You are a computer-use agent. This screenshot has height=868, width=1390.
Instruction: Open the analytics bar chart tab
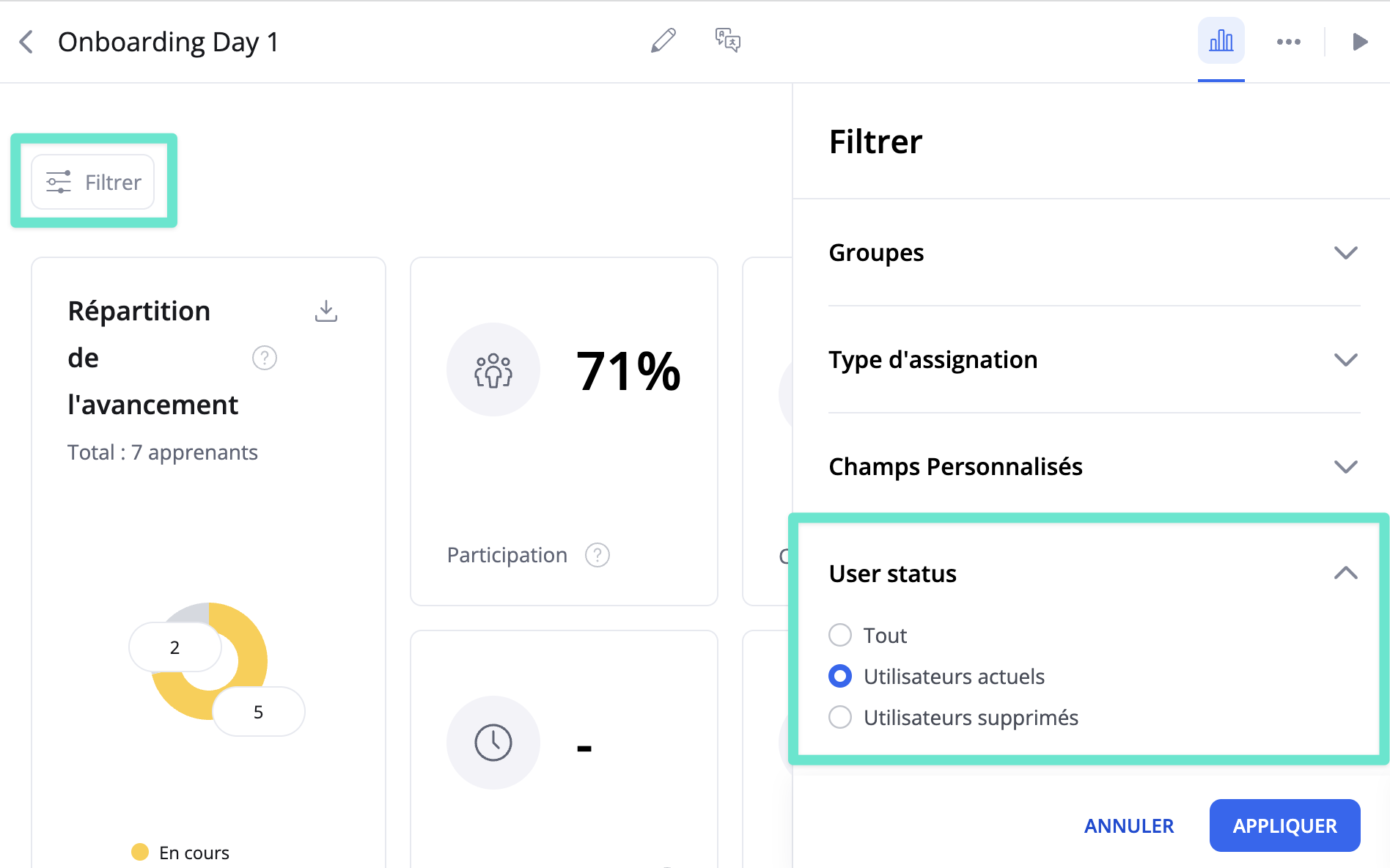point(1221,41)
